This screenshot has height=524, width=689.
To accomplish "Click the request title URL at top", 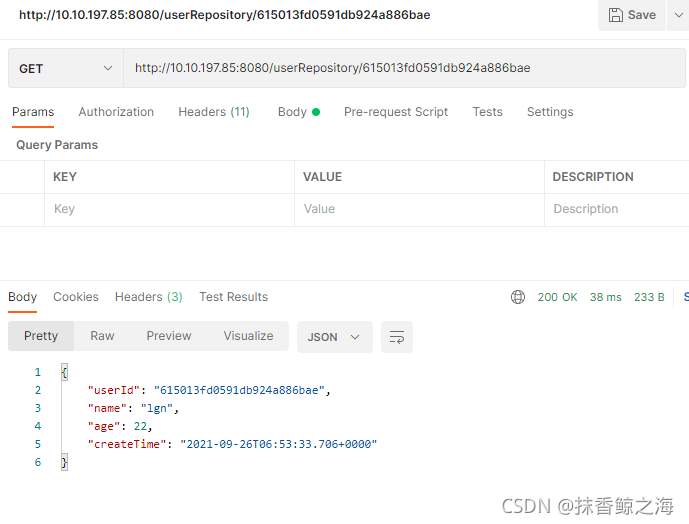I will tap(225, 15).
